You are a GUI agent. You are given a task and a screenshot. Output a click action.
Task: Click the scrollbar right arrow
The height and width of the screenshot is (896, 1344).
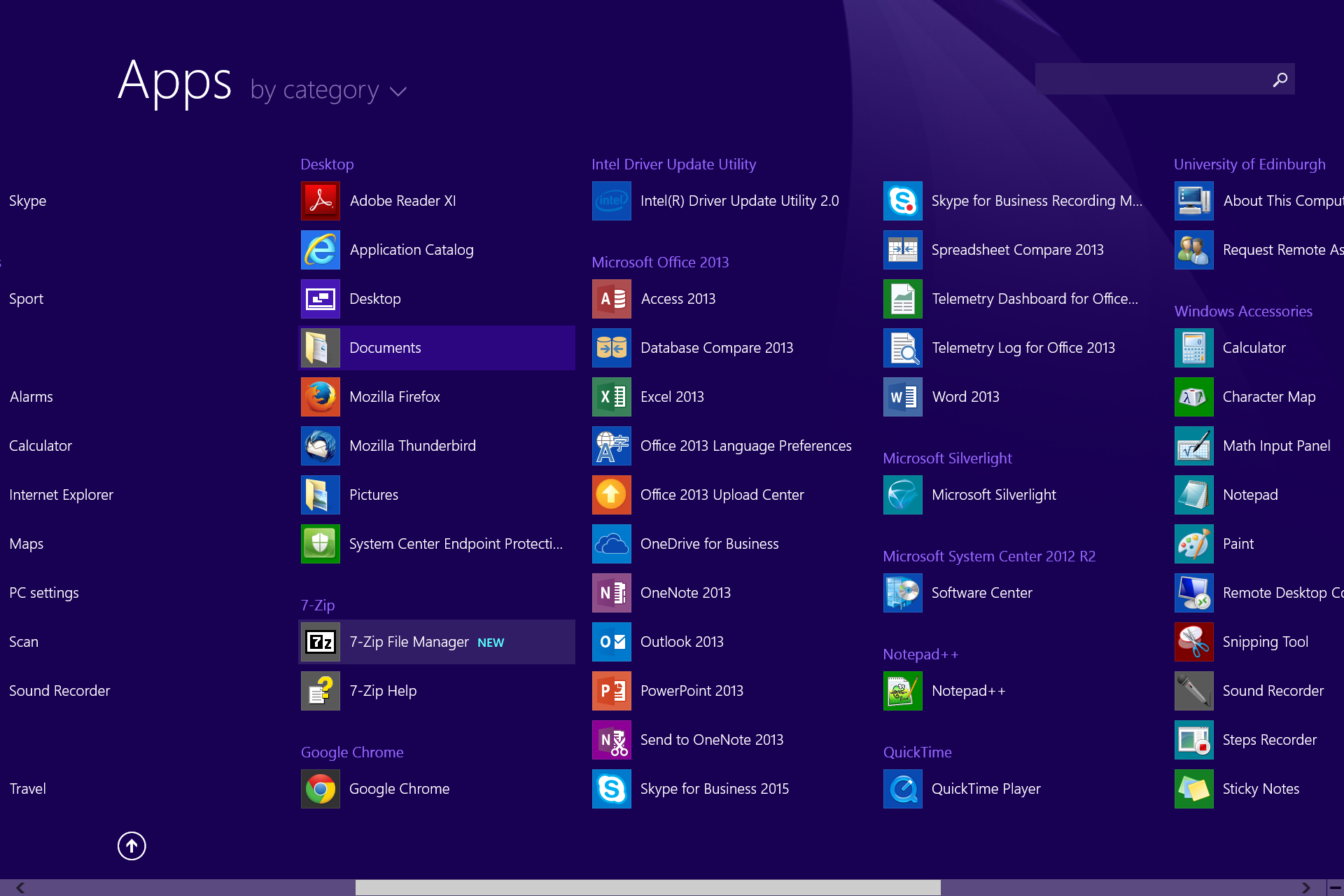pos(1305,888)
